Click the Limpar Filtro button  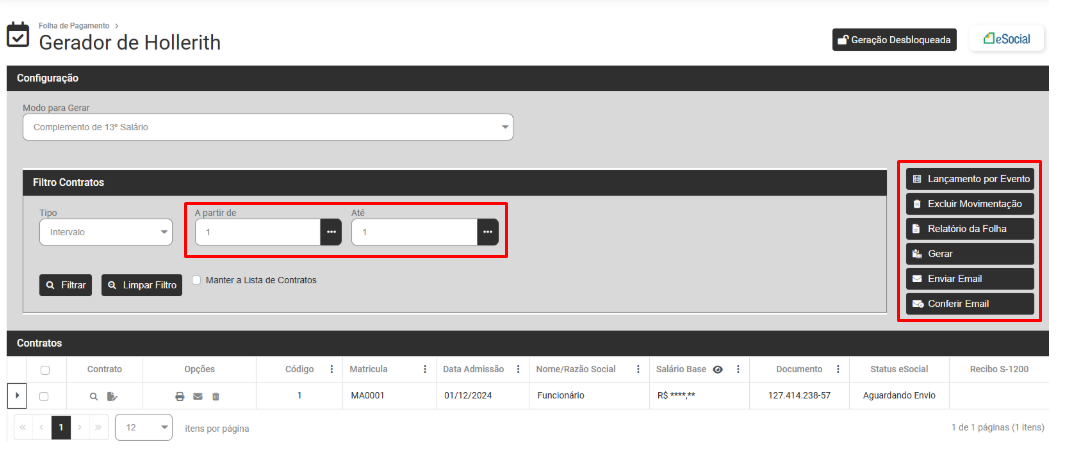point(142,285)
